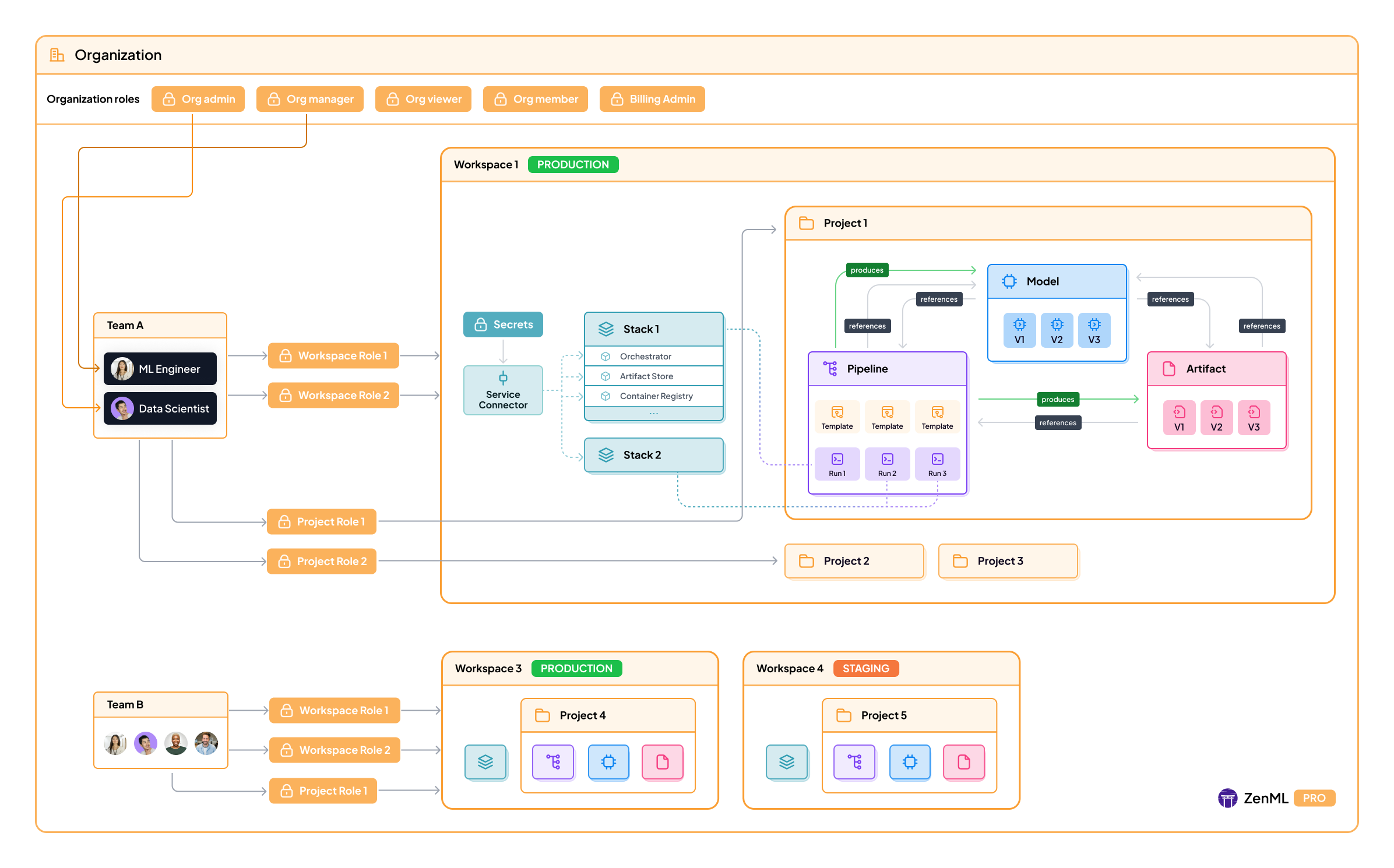1394x868 pixels.
Task: Click the Model chip icon header
Action: [x=1009, y=281]
